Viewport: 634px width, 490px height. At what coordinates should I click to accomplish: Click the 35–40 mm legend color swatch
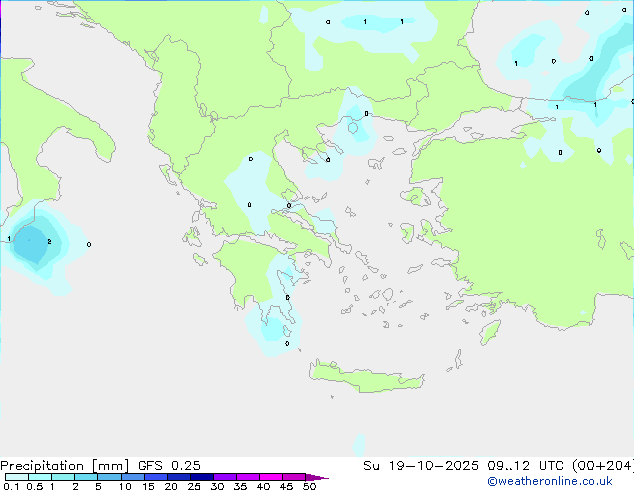248,477
